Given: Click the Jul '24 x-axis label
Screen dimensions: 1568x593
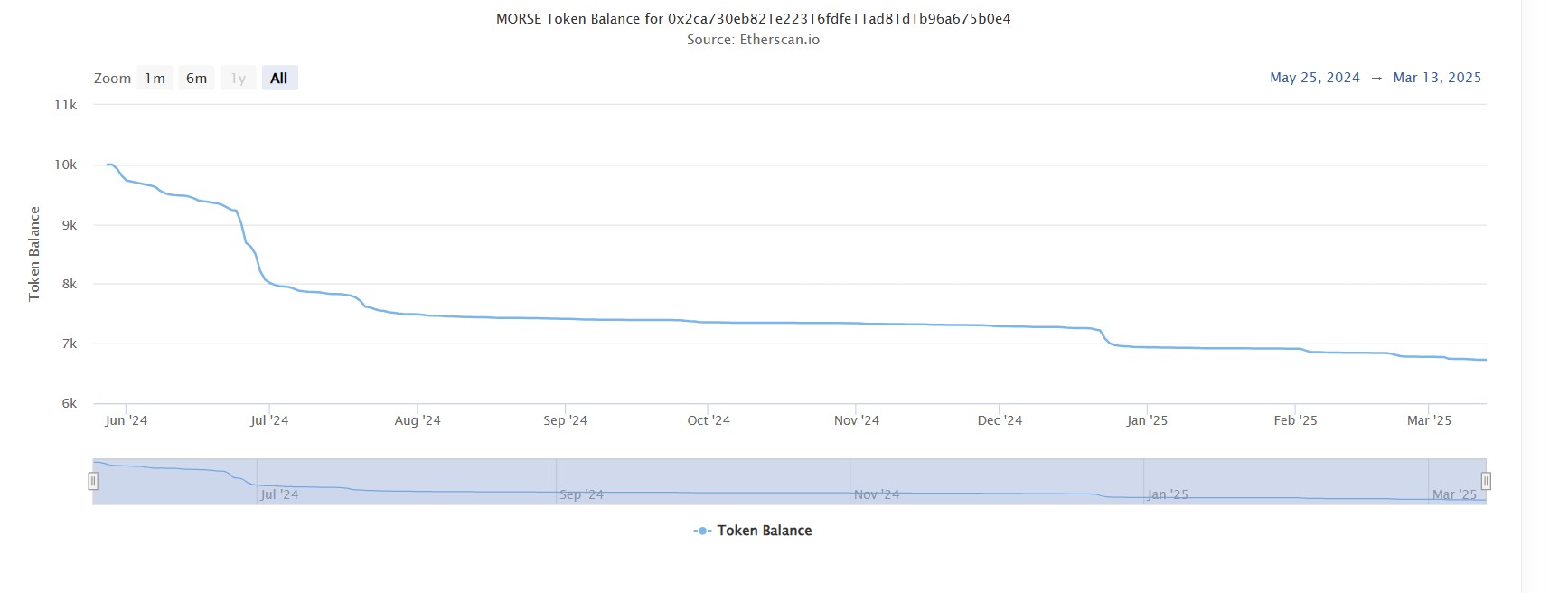Looking at the screenshot, I should pyautogui.click(x=269, y=420).
